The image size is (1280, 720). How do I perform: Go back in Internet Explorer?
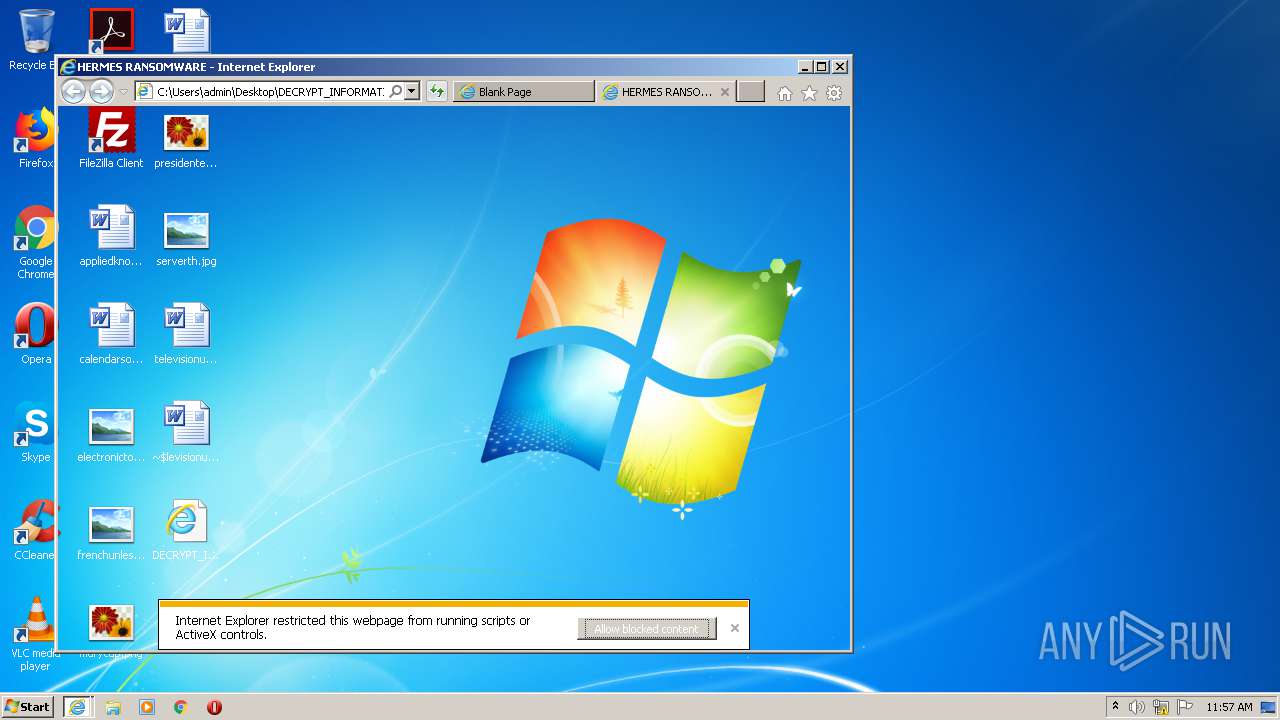(x=73, y=92)
